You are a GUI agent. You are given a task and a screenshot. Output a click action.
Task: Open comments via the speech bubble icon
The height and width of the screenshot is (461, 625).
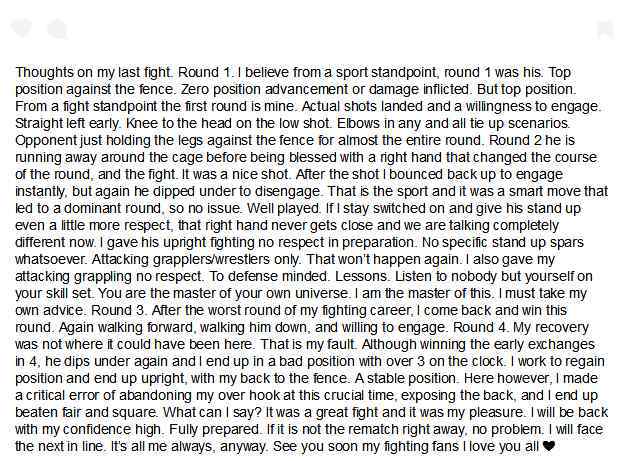click(58, 29)
